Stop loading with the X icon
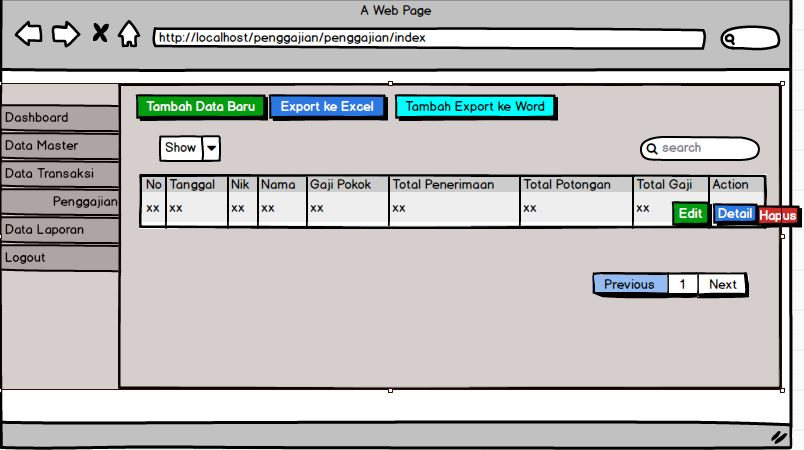The width and height of the screenshot is (804, 450). pyautogui.click(x=100, y=33)
